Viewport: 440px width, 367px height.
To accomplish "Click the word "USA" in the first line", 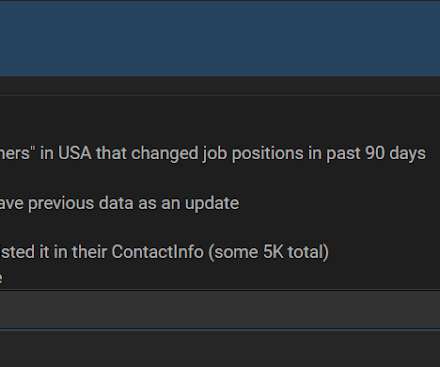I will 75,153.
